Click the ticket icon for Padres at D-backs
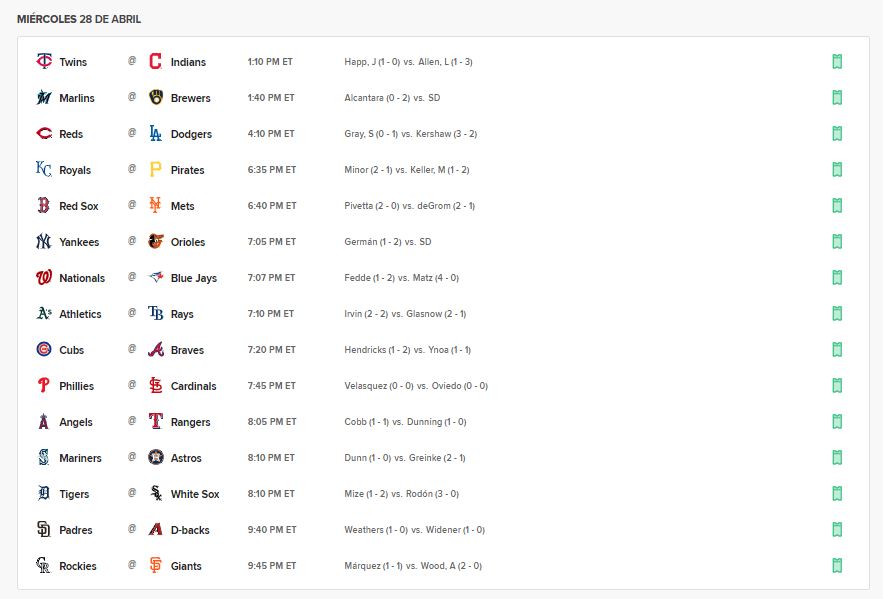Image resolution: width=883 pixels, height=599 pixels. (x=837, y=530)
